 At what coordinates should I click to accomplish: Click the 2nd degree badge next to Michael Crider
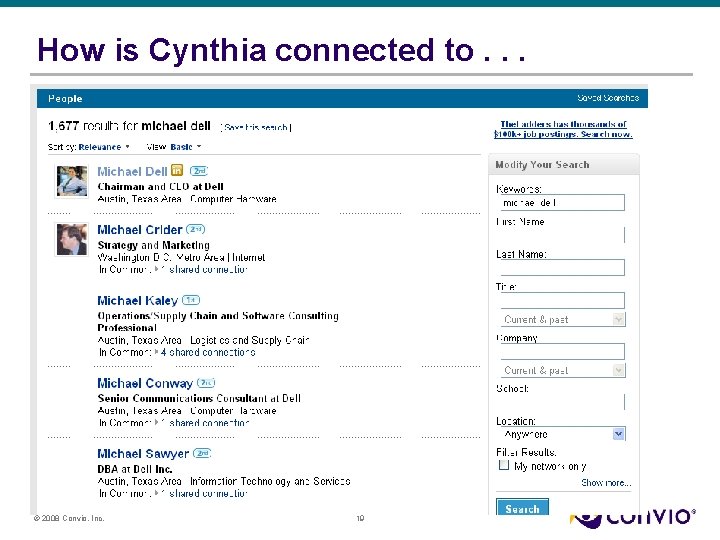[196, 229]
